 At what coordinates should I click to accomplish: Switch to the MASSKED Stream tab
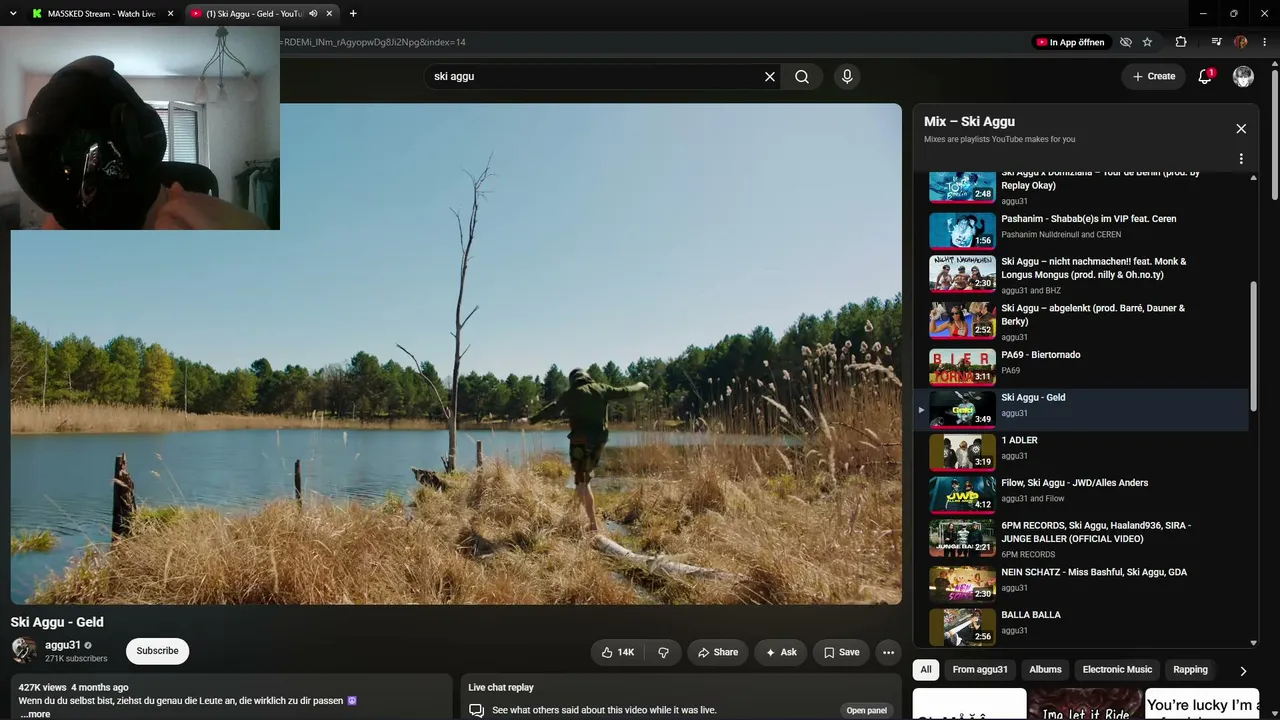[101, 14]
